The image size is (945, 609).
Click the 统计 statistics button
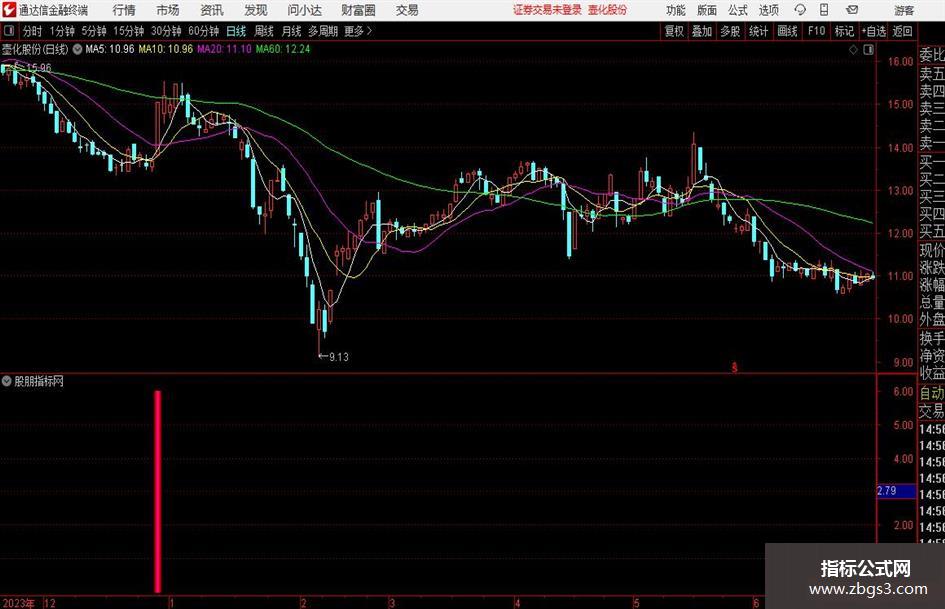758,31
